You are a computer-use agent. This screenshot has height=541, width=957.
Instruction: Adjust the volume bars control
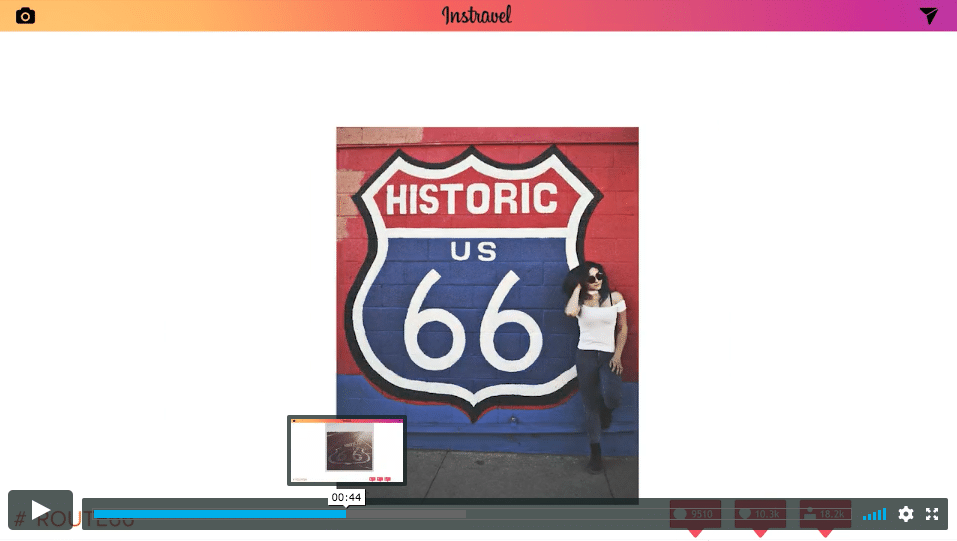(x=874, y=514)
